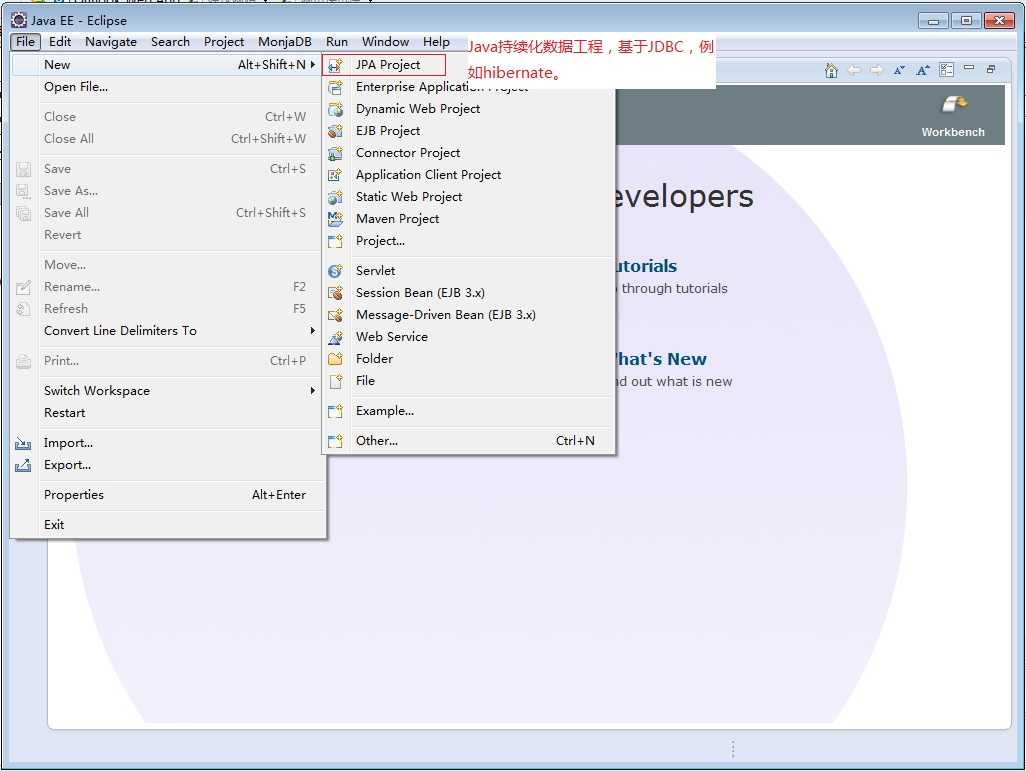
Task: Click the Session Bean icon
Action: pyautogui.click(x=335, y=293)
